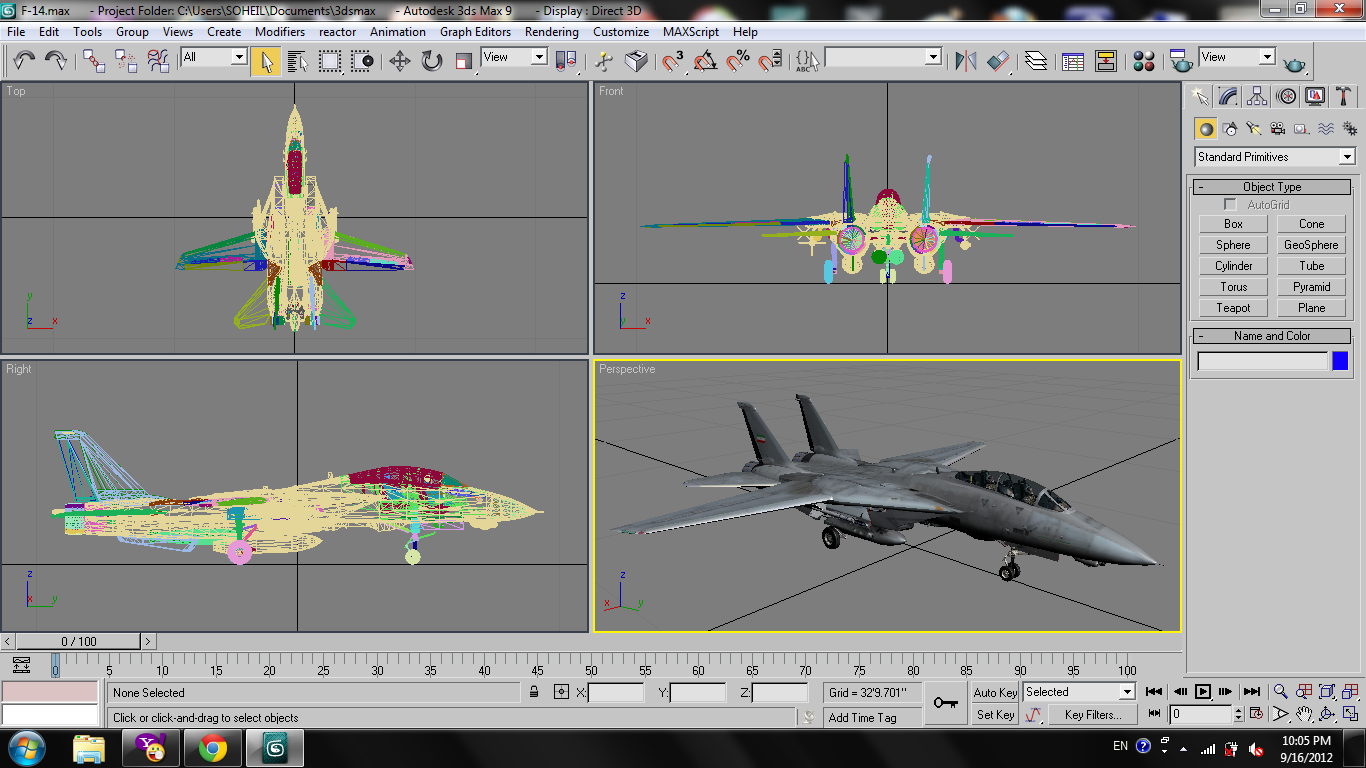Switch to the Modify command panel tab
The height and width of the screenshot is (768, 1366).
tap(1228, 96)
